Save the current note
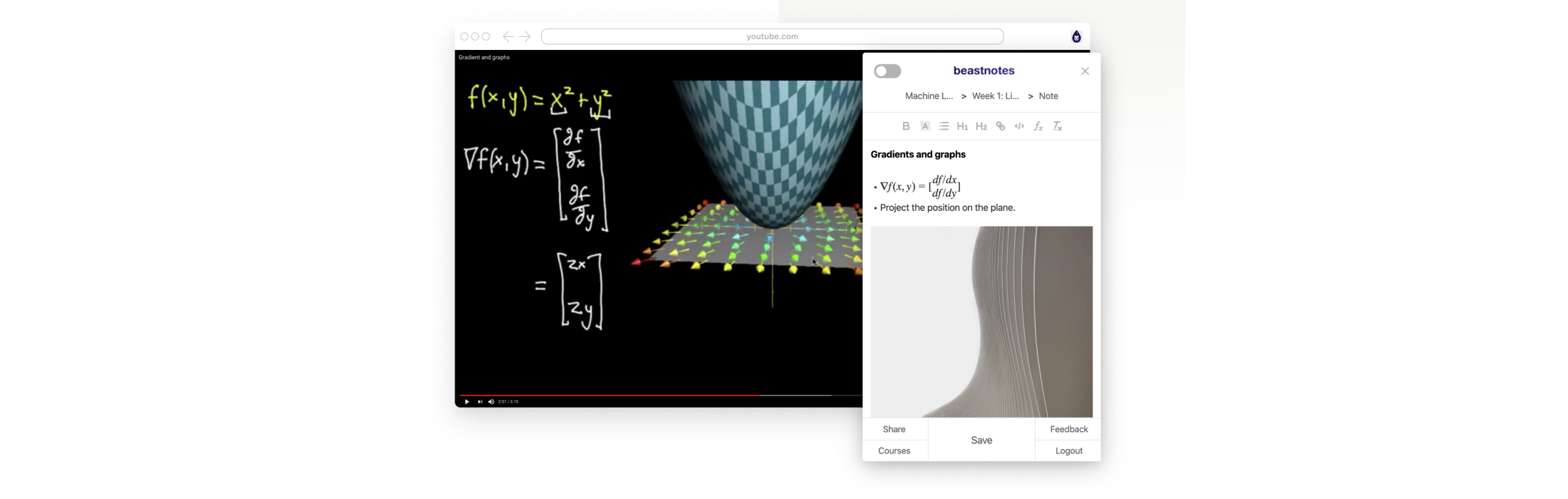 (981, 441)
